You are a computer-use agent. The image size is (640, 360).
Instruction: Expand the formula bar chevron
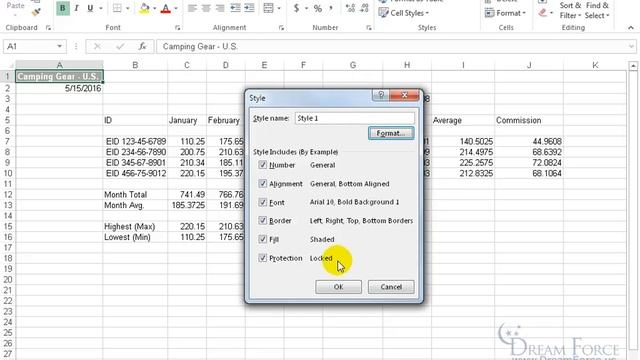point(631,47)
